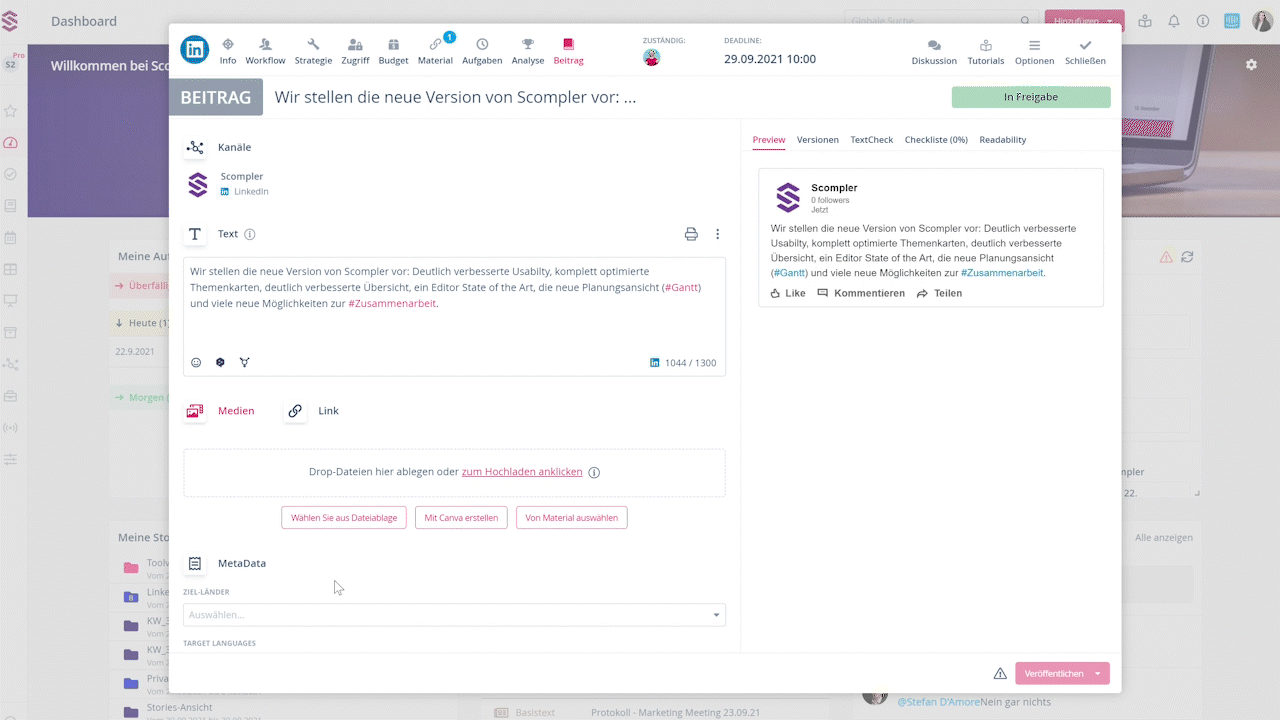The image size is (1280, 720).
Task: Click the warning triangle beside Veröffentlichen
Action: pos(1000,673)
